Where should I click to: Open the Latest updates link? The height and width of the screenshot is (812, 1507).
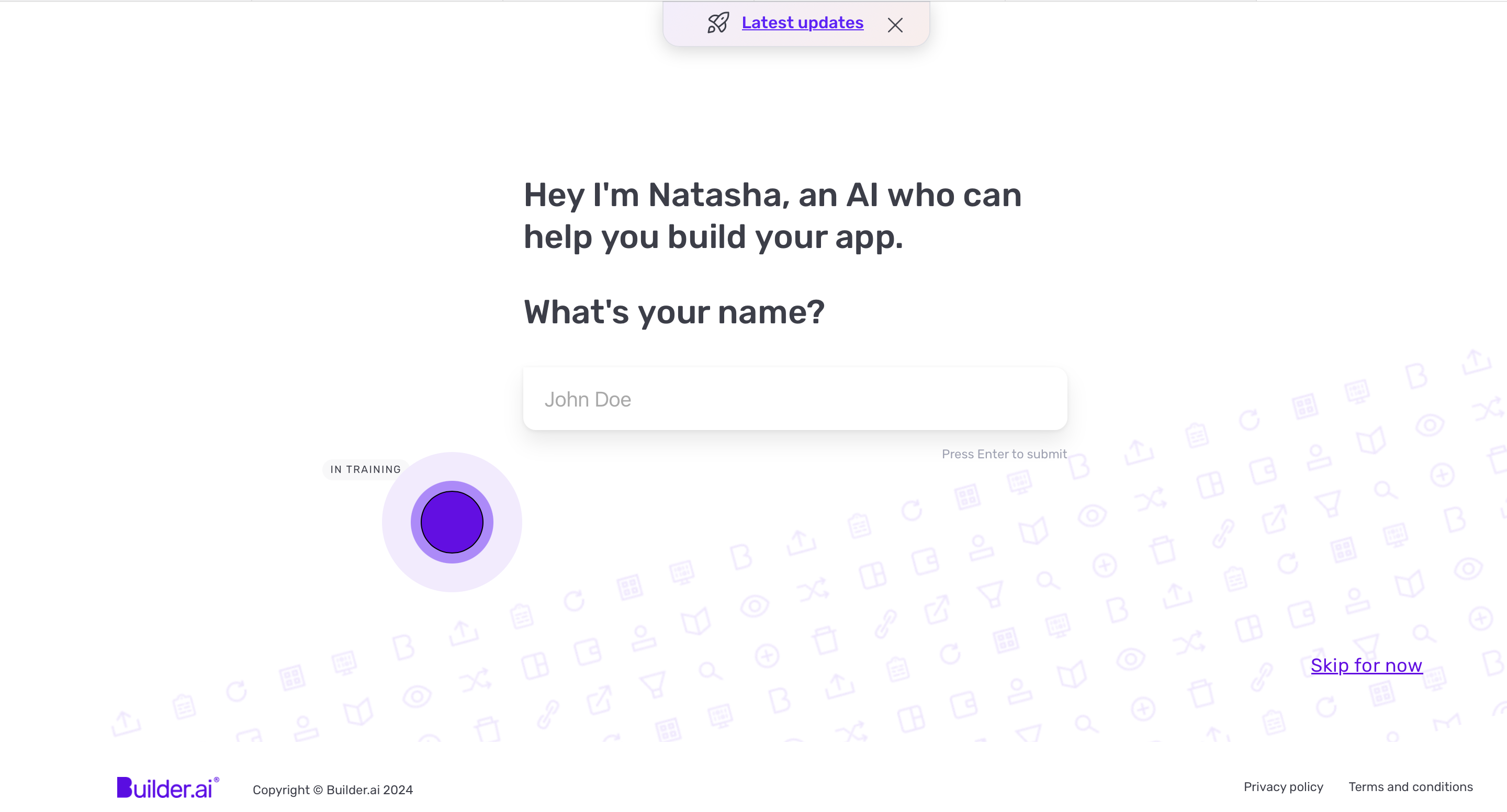click(x=802, y=23)
